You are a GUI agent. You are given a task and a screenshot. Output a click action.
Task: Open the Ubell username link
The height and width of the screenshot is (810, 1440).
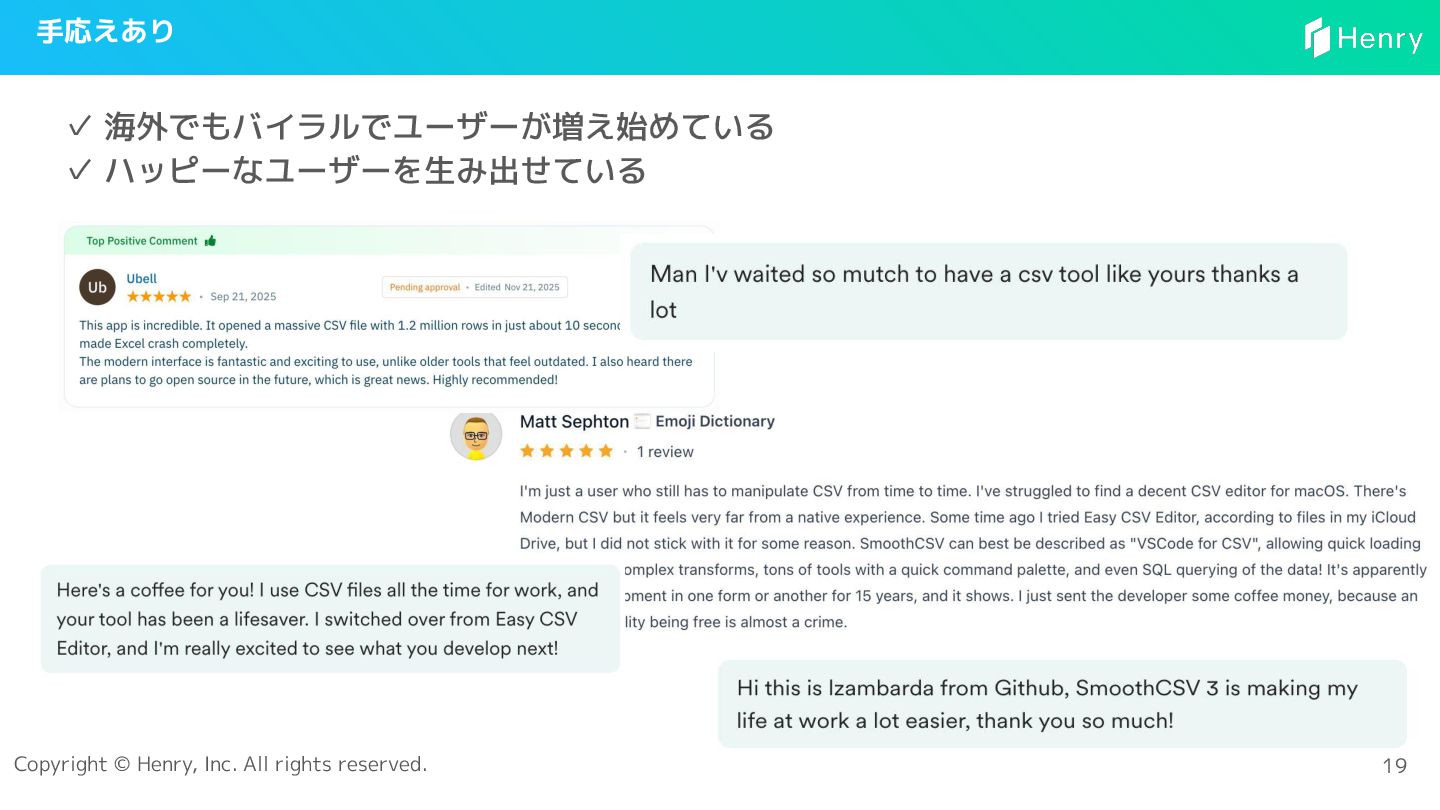pyautogui.click(x=141, y=279)
